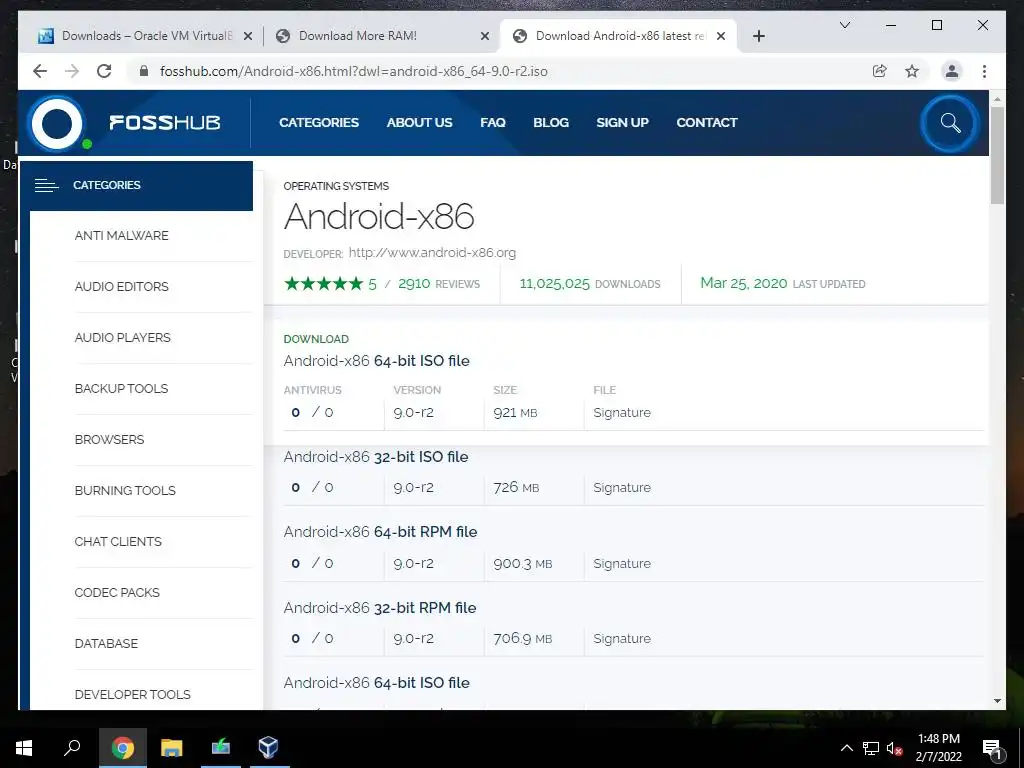Open the CHAT CLIENTS category
This screenshot has height=768, width=1024.
click(x=118, y=541)
